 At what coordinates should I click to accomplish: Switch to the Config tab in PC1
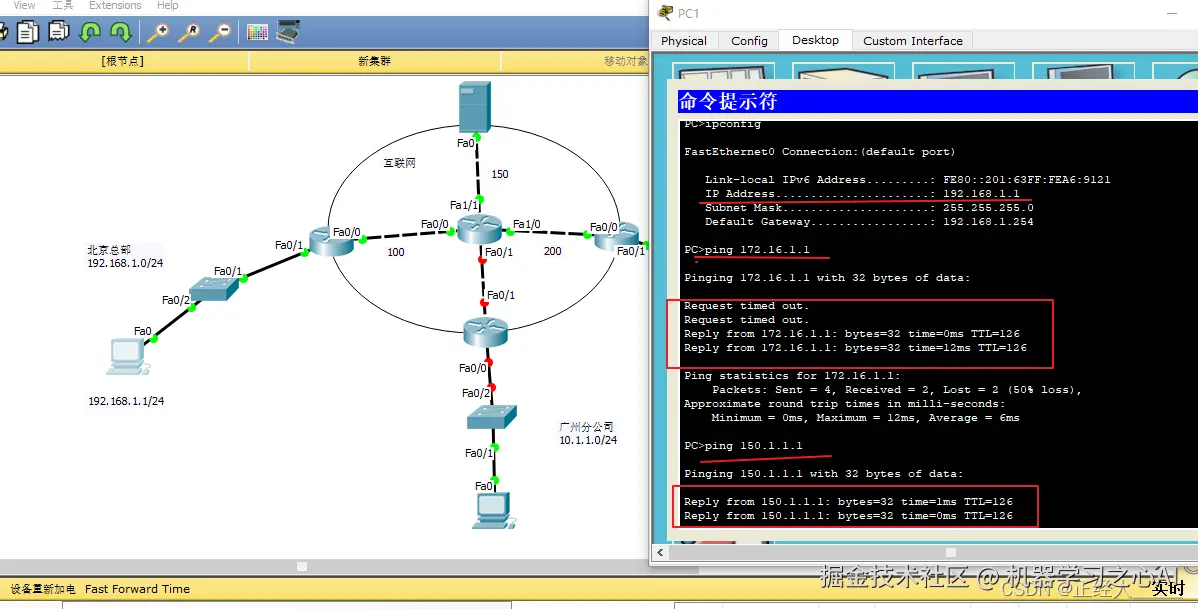point(749,40)
